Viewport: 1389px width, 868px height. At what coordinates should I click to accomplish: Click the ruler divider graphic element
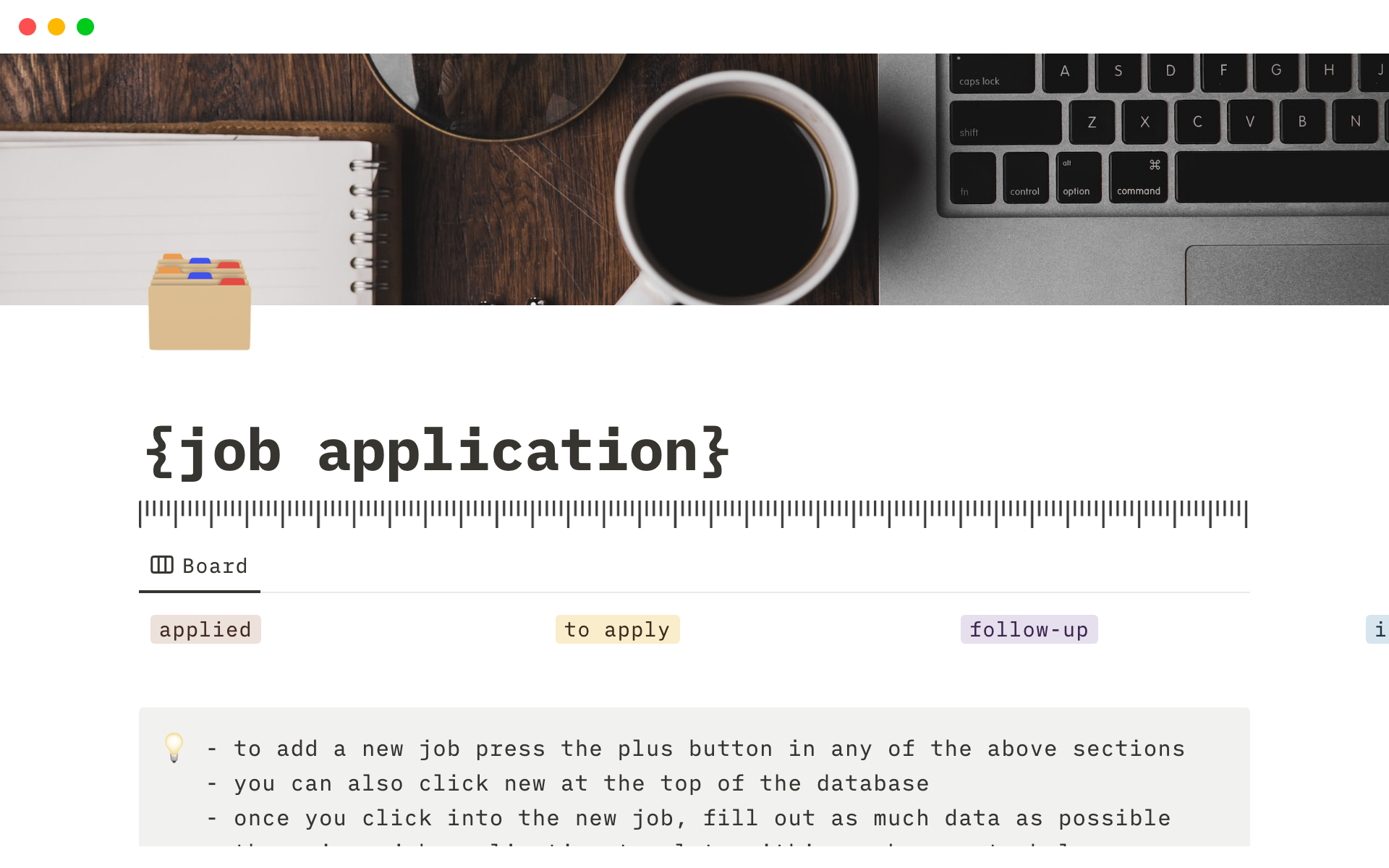click(694, 511)
